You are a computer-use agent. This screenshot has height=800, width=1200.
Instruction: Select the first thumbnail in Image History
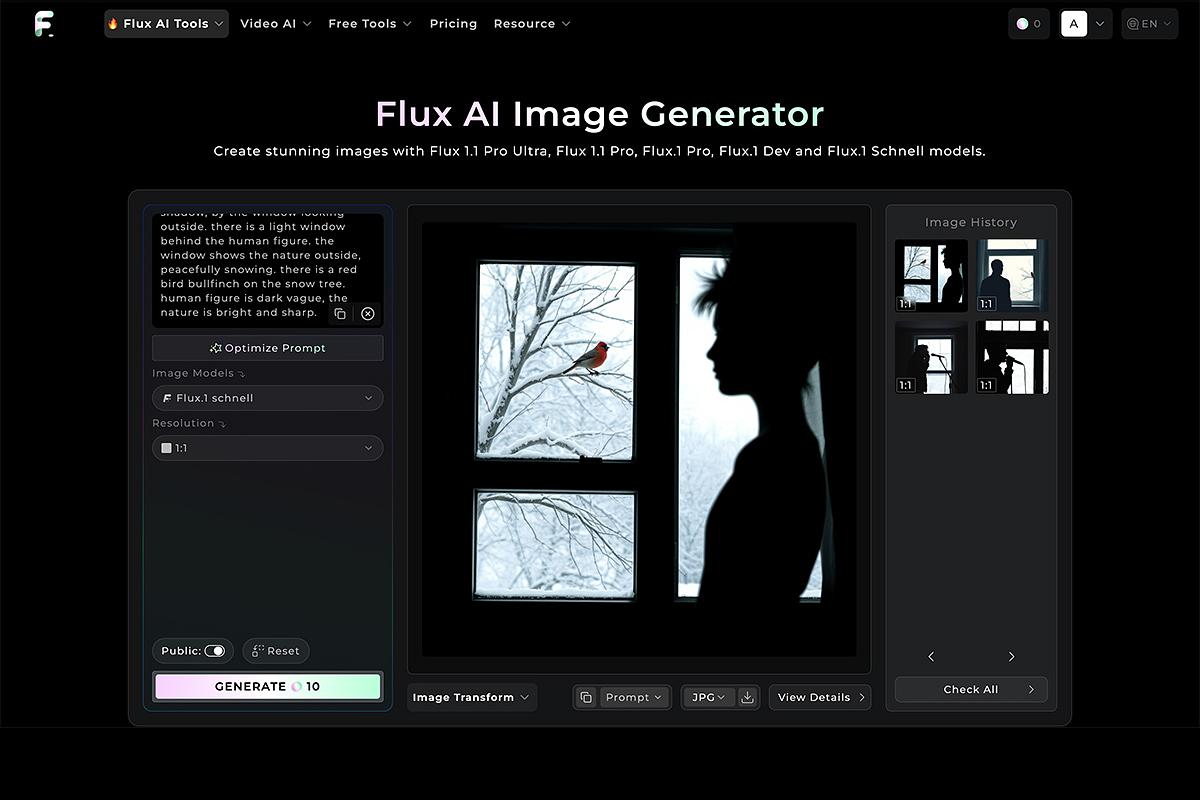click(x=931, y=275)
